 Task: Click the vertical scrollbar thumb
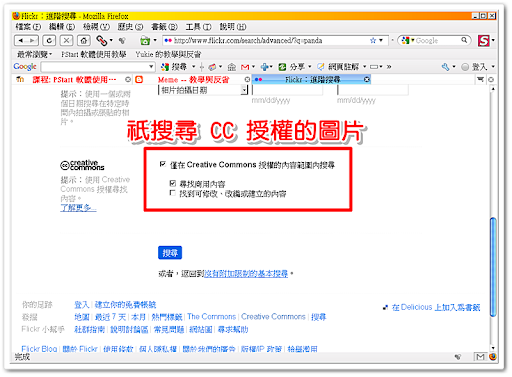493,267
